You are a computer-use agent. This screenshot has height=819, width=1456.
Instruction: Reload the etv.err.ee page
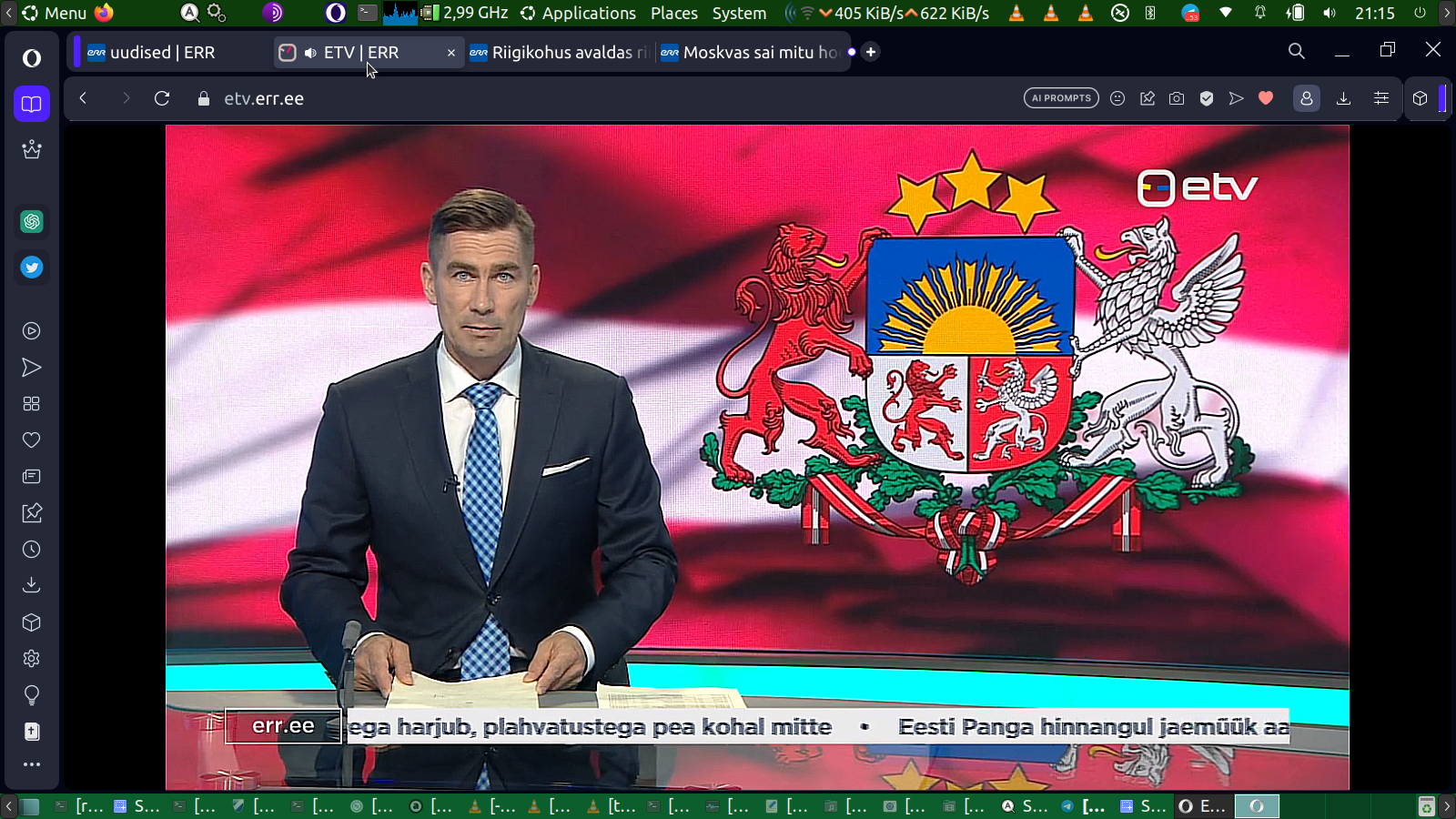(x=162, y=98)
